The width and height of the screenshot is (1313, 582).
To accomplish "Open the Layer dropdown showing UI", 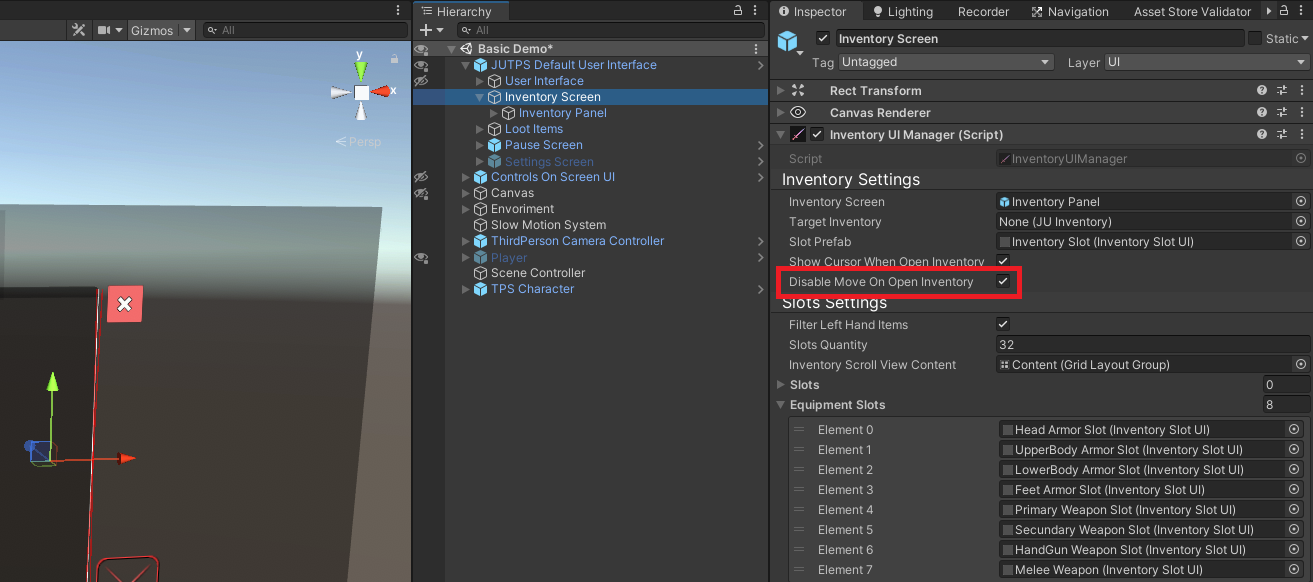I will [x=1206, y=62].
